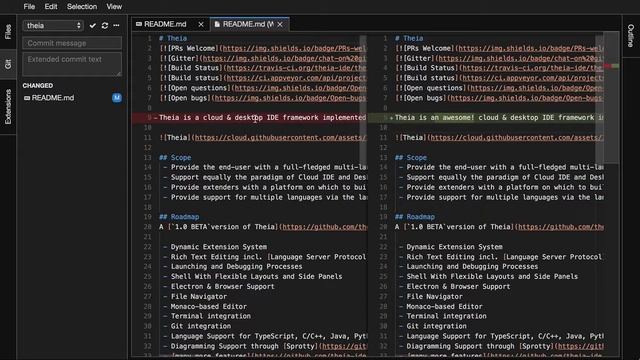The image size is (640, 360).
Task: Click the removed line 9 in the left diff pane
Action: pyautogui.click(x=249, y=118)
